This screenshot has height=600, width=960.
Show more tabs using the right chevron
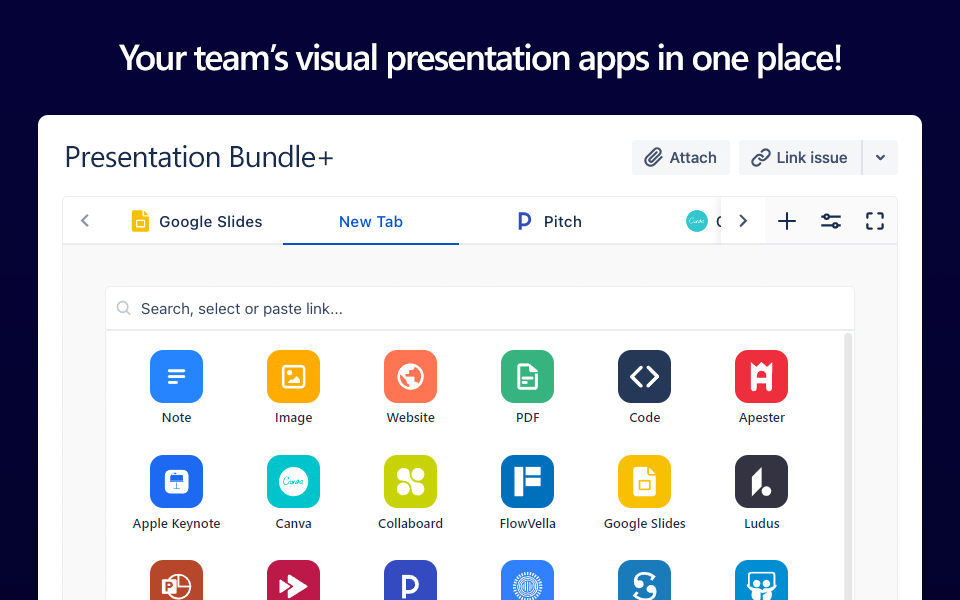point(743,221)
